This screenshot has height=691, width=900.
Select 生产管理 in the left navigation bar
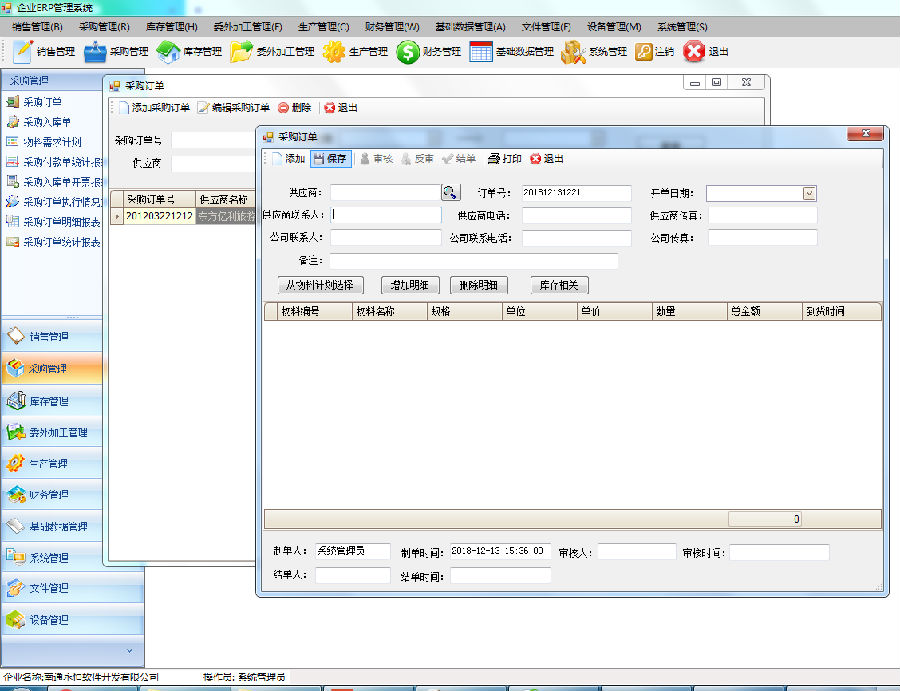(x=52, y=463)
